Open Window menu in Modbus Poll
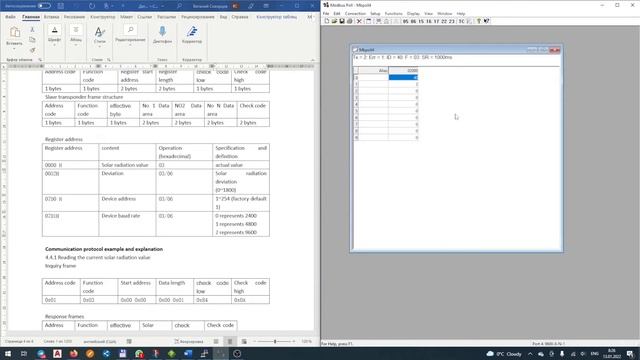Image resolution: width=640 pixels, height=360 pixels. 444,13
